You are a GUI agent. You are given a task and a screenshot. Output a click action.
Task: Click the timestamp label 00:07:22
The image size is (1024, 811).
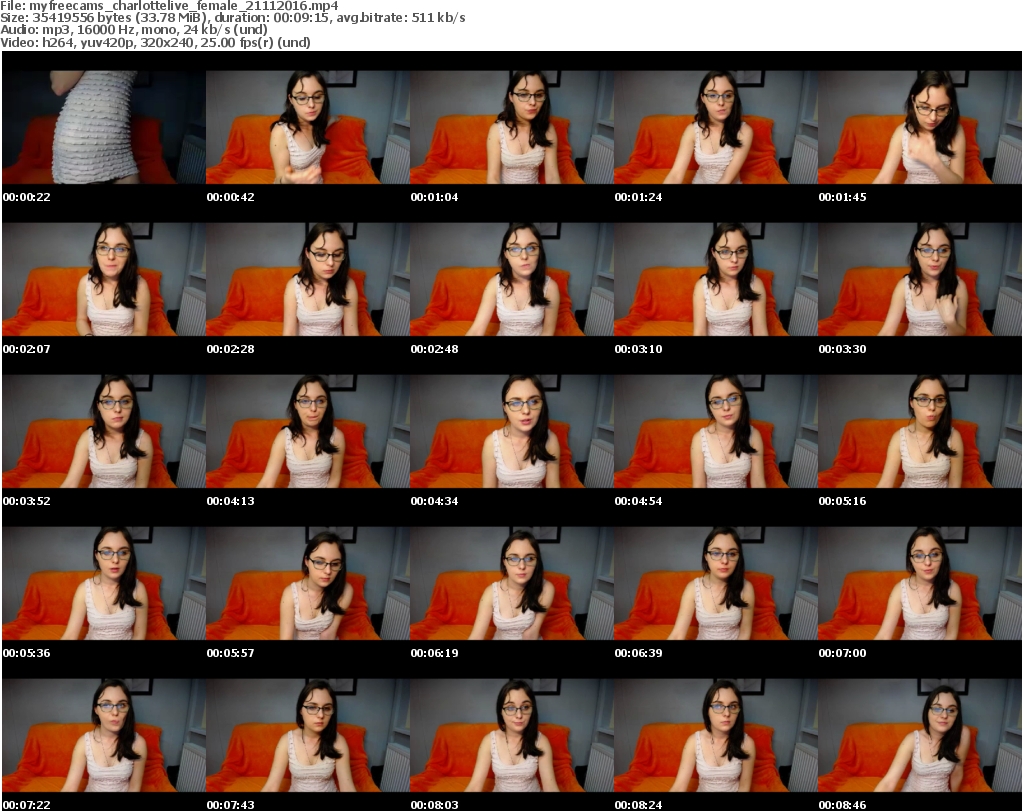(26, 805)
